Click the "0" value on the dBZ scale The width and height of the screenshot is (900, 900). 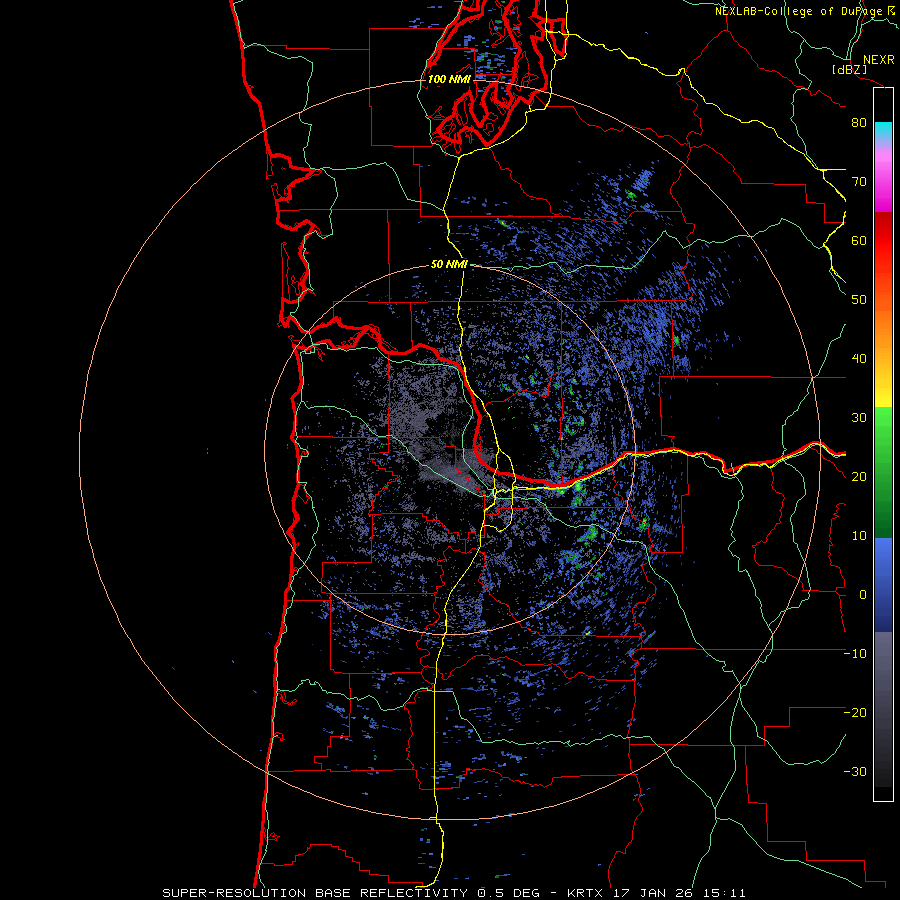tap(863, 595)
